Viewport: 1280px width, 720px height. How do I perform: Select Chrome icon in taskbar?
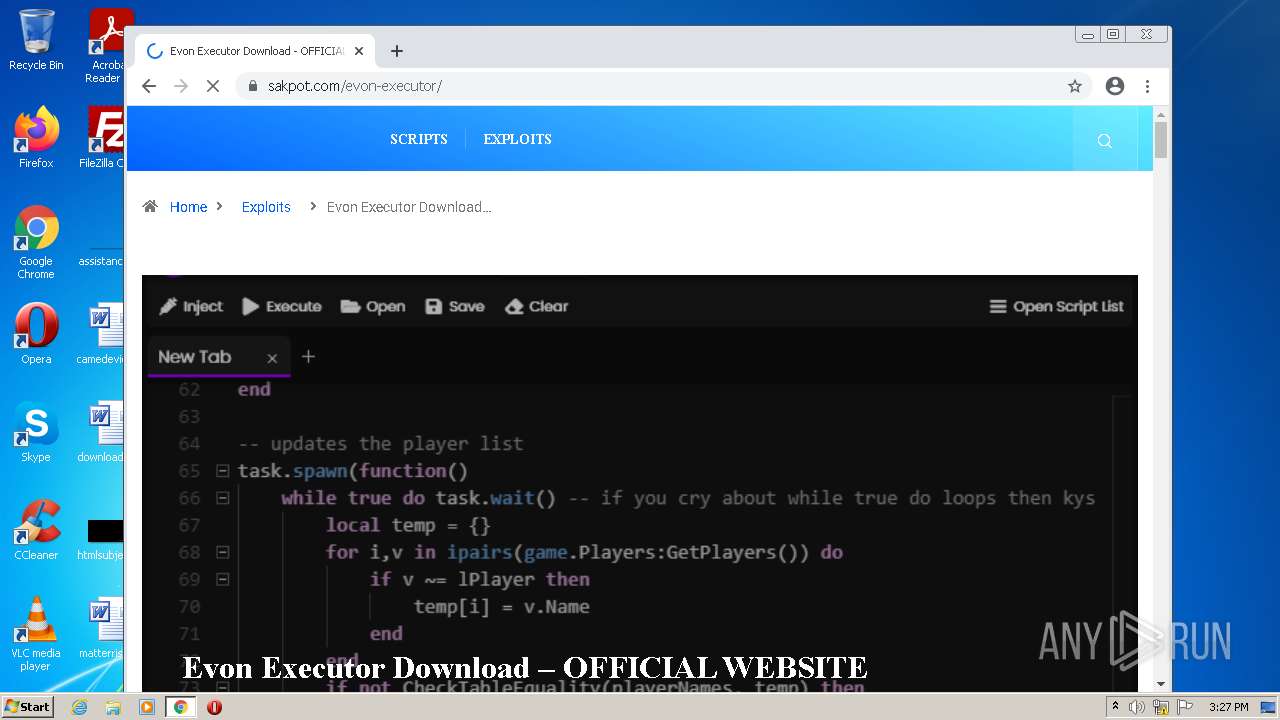pos(181,707)
